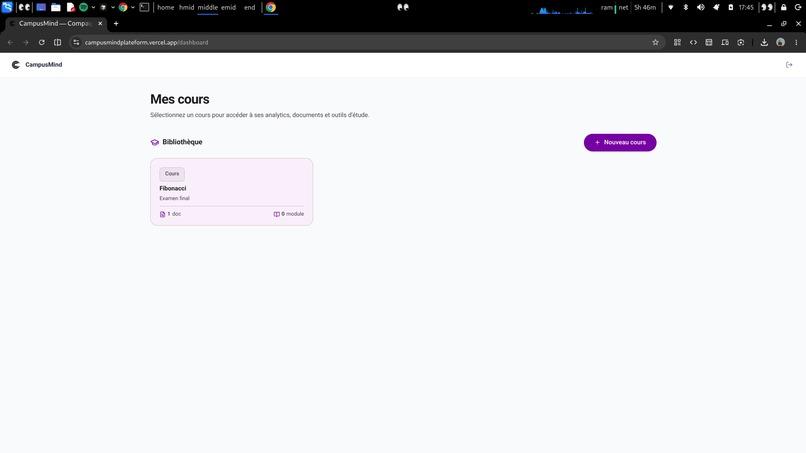The width and height of the screenshot is (806, 453).
Task: Close the CampusMind tab
Action: pyautogui.click(x=100, y=24)
